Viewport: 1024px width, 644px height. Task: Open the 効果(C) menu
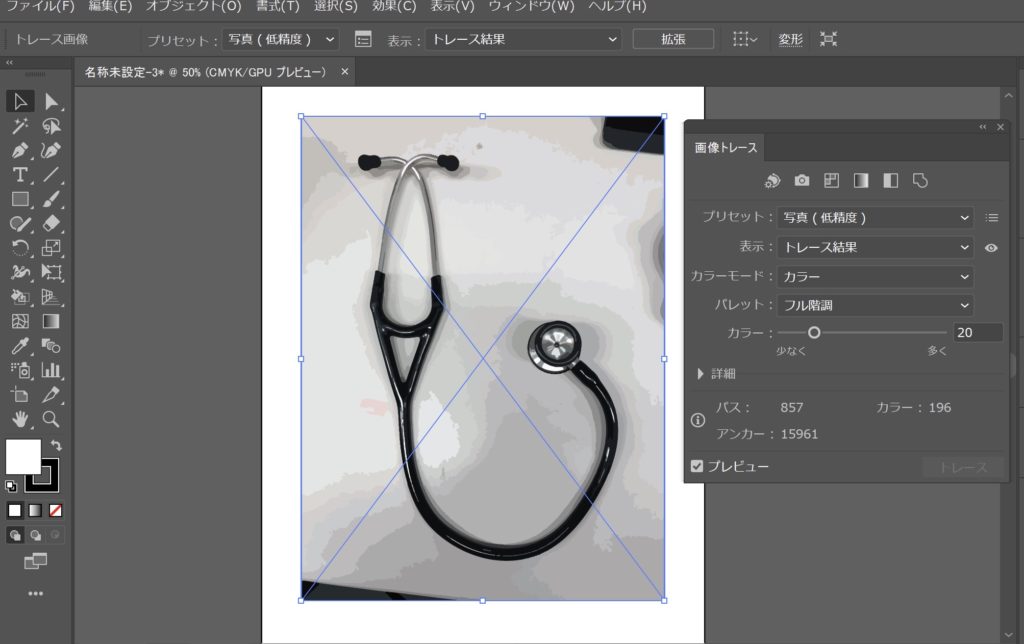point(394,7)
